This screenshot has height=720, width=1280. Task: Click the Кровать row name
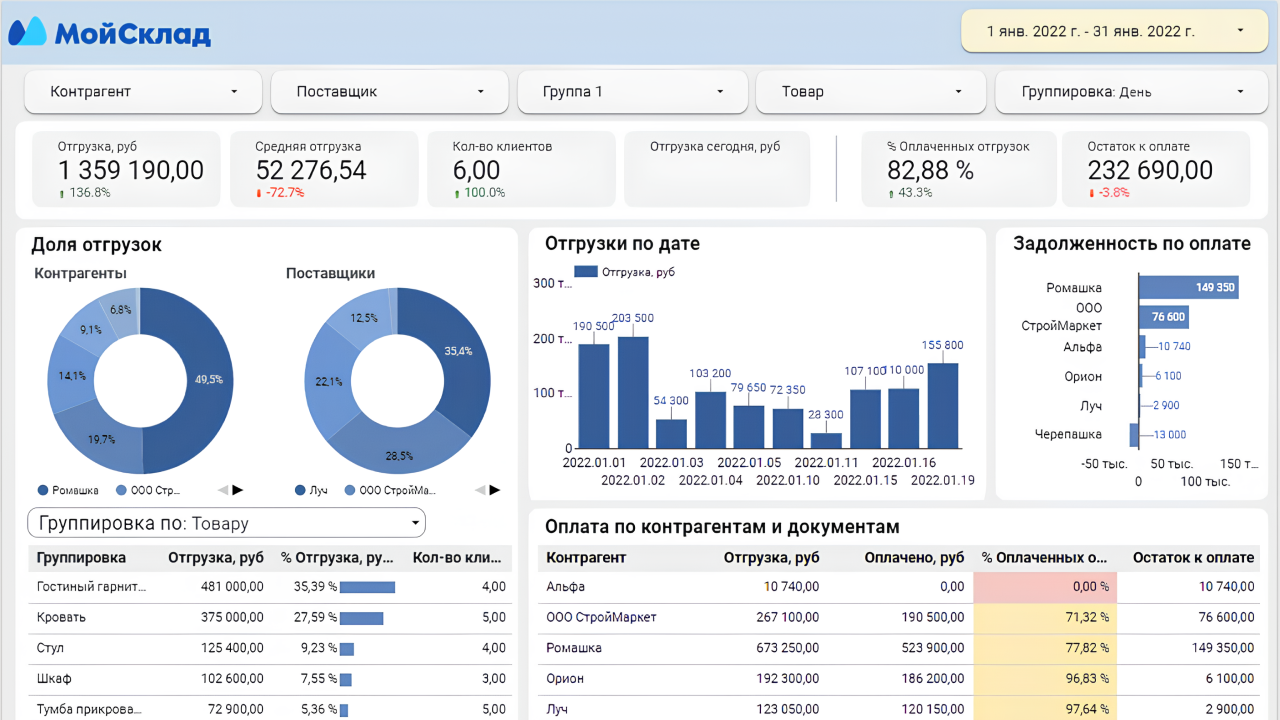coord(61,618)
